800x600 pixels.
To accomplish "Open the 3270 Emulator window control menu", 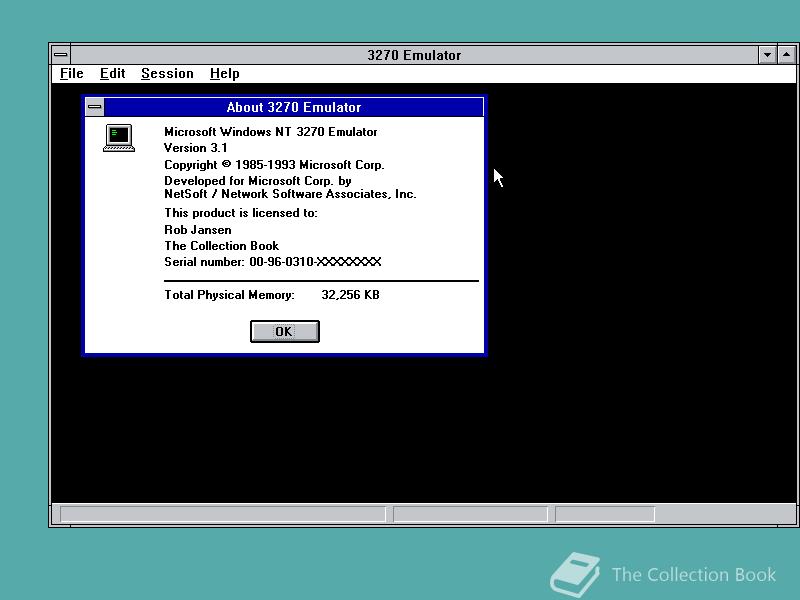I will (61, 55).
